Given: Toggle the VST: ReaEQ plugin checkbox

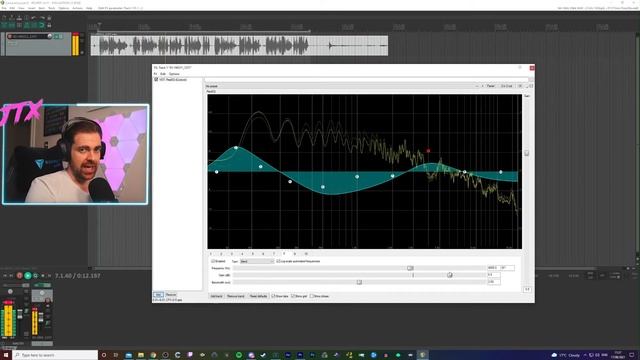Looking at the screenshot, I should pyautogui.click(x=156, y=80).
